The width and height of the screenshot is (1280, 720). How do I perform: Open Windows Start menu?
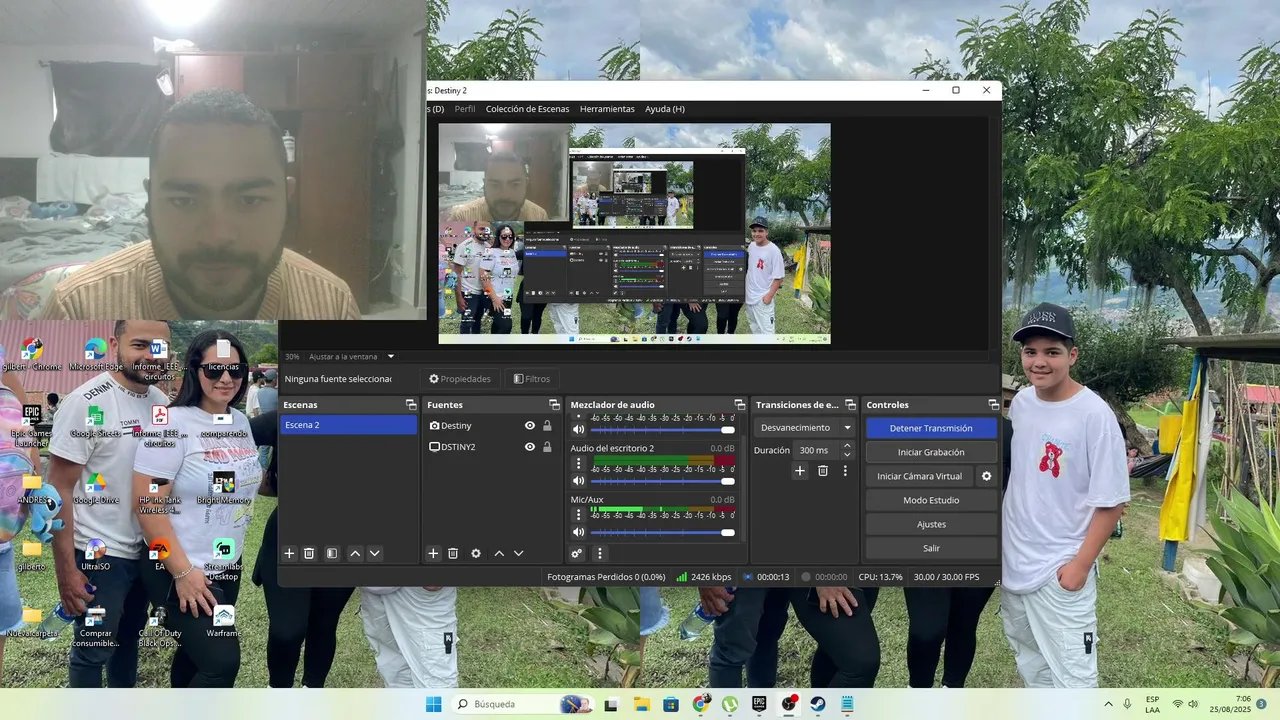click(433, 704)
